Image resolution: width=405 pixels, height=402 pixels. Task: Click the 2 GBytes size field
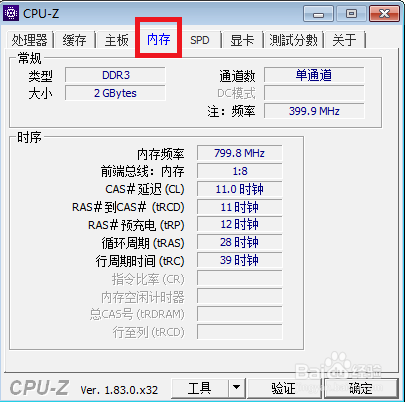[115, 93]
